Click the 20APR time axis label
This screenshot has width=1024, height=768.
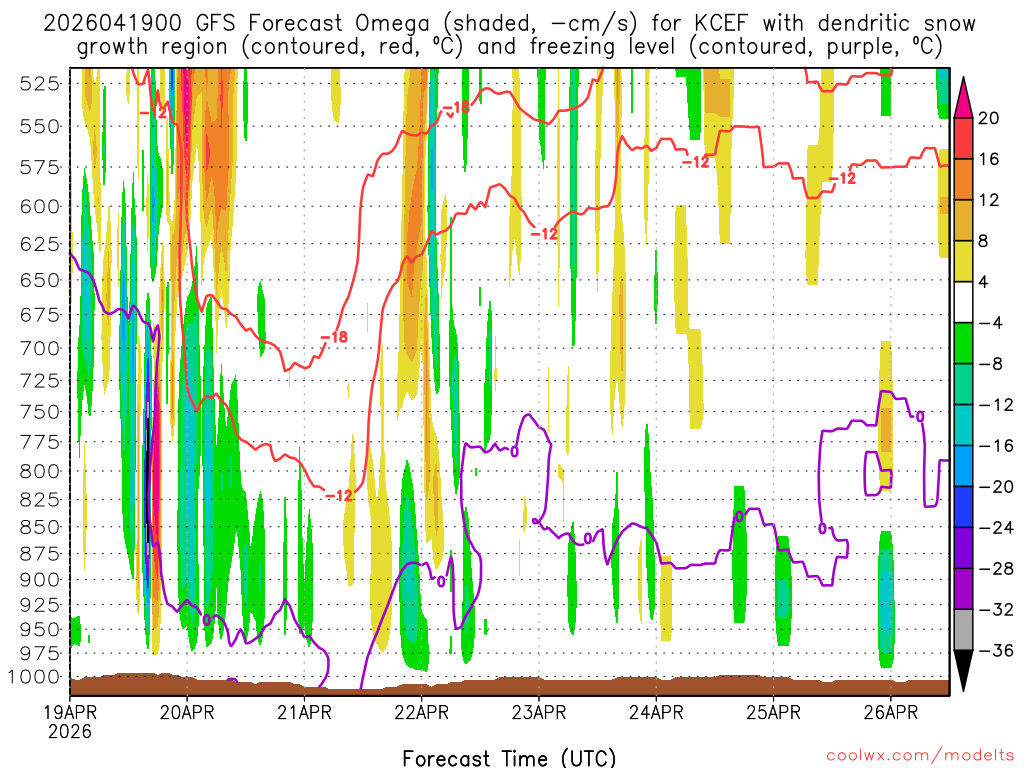point(187,712)
